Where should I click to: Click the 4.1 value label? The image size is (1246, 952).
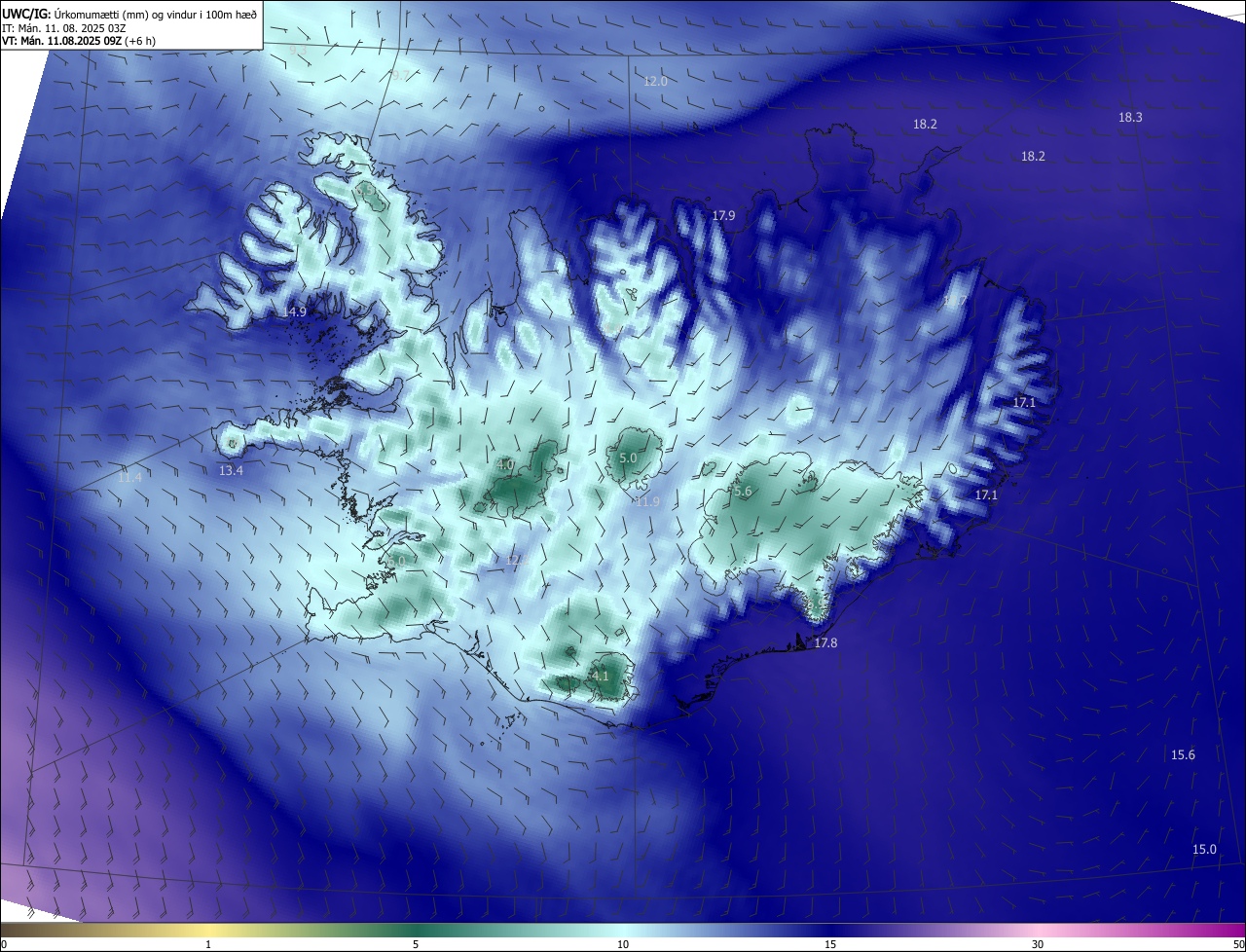coord(600,676)
